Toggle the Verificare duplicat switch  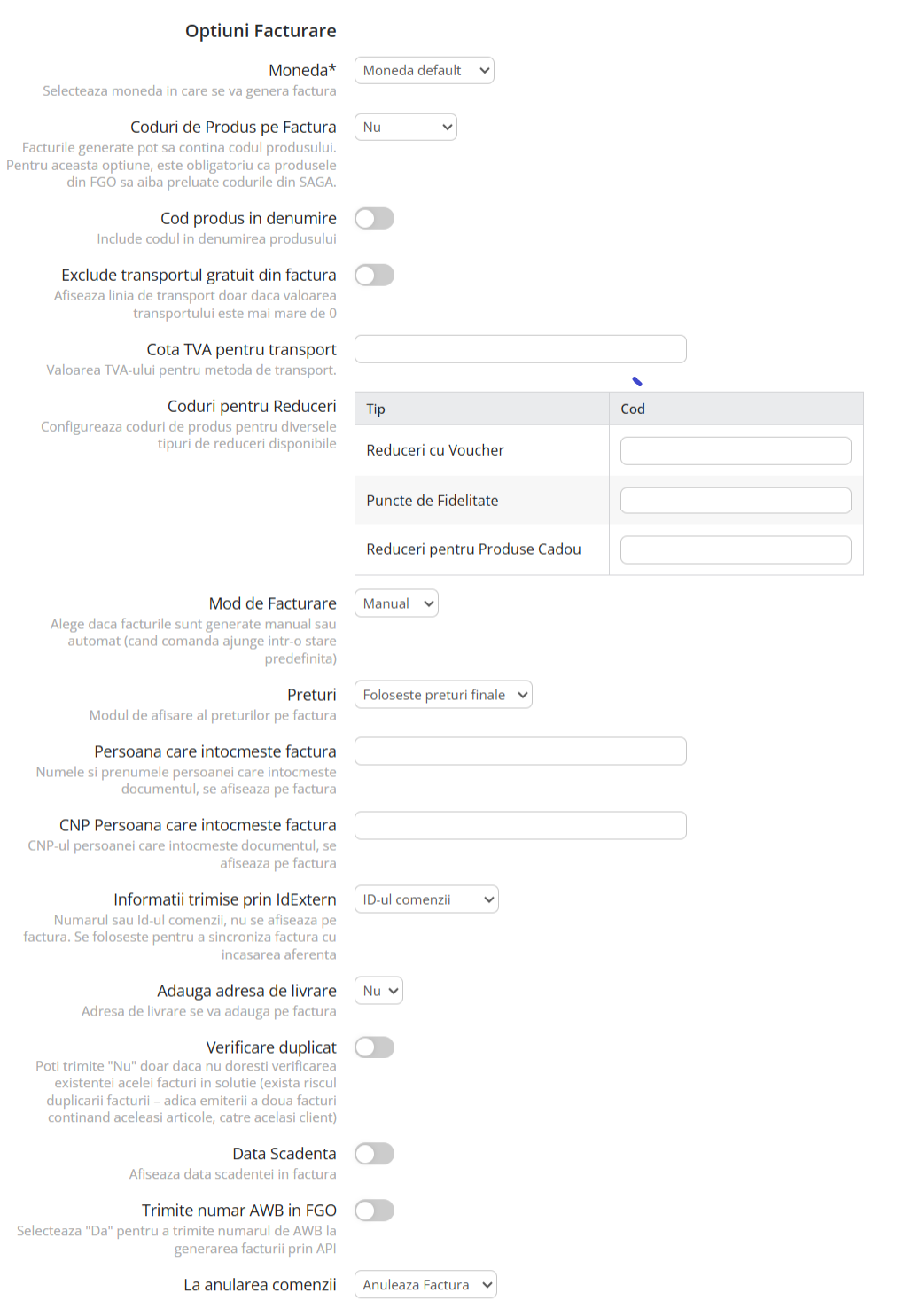(374, 1048)
